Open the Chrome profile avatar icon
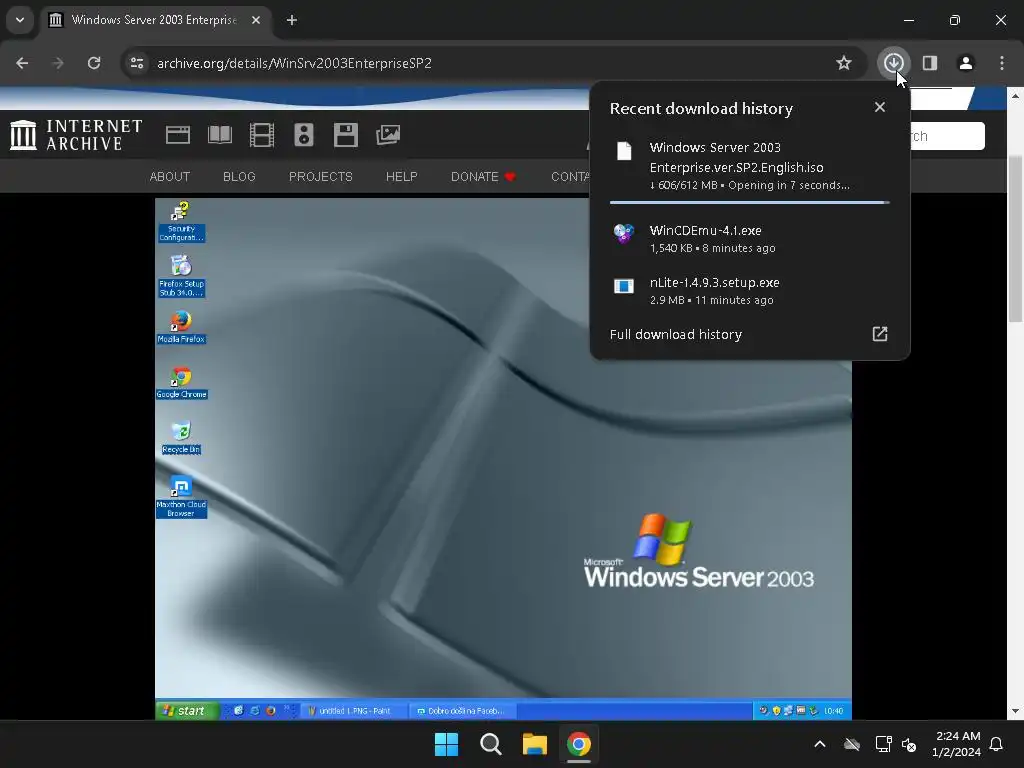The height and width of the screenshot is (768, 1024). click(x=965, y=63)
